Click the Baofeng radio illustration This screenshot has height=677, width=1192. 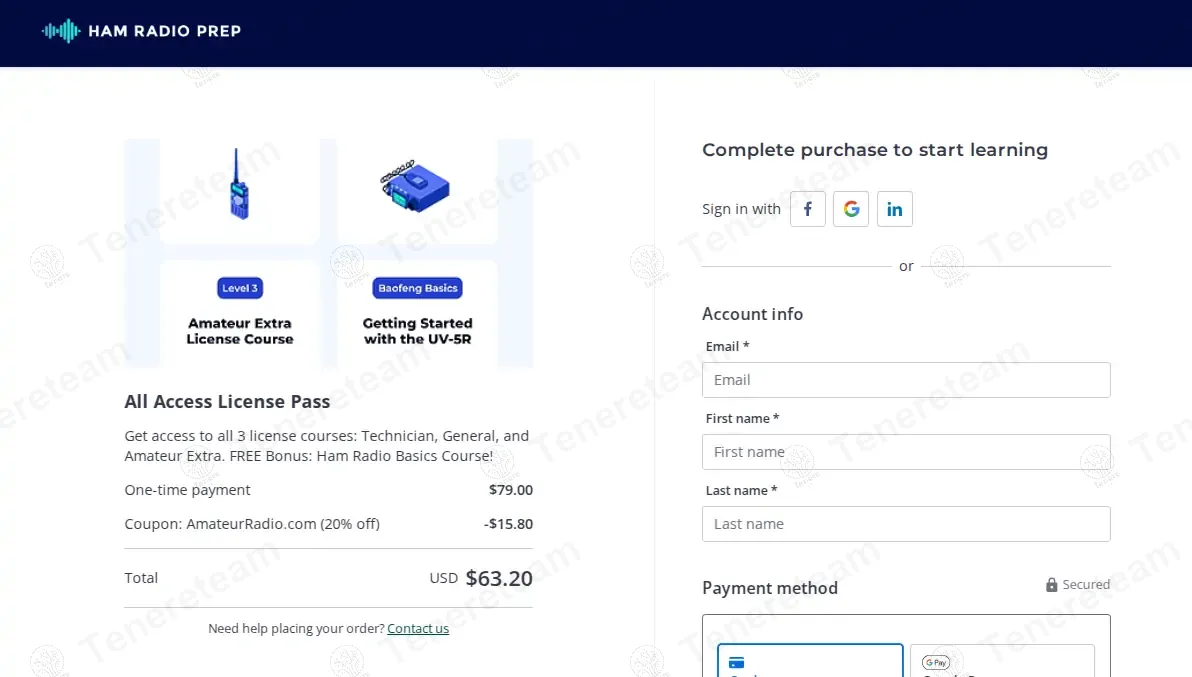(415, 186)
